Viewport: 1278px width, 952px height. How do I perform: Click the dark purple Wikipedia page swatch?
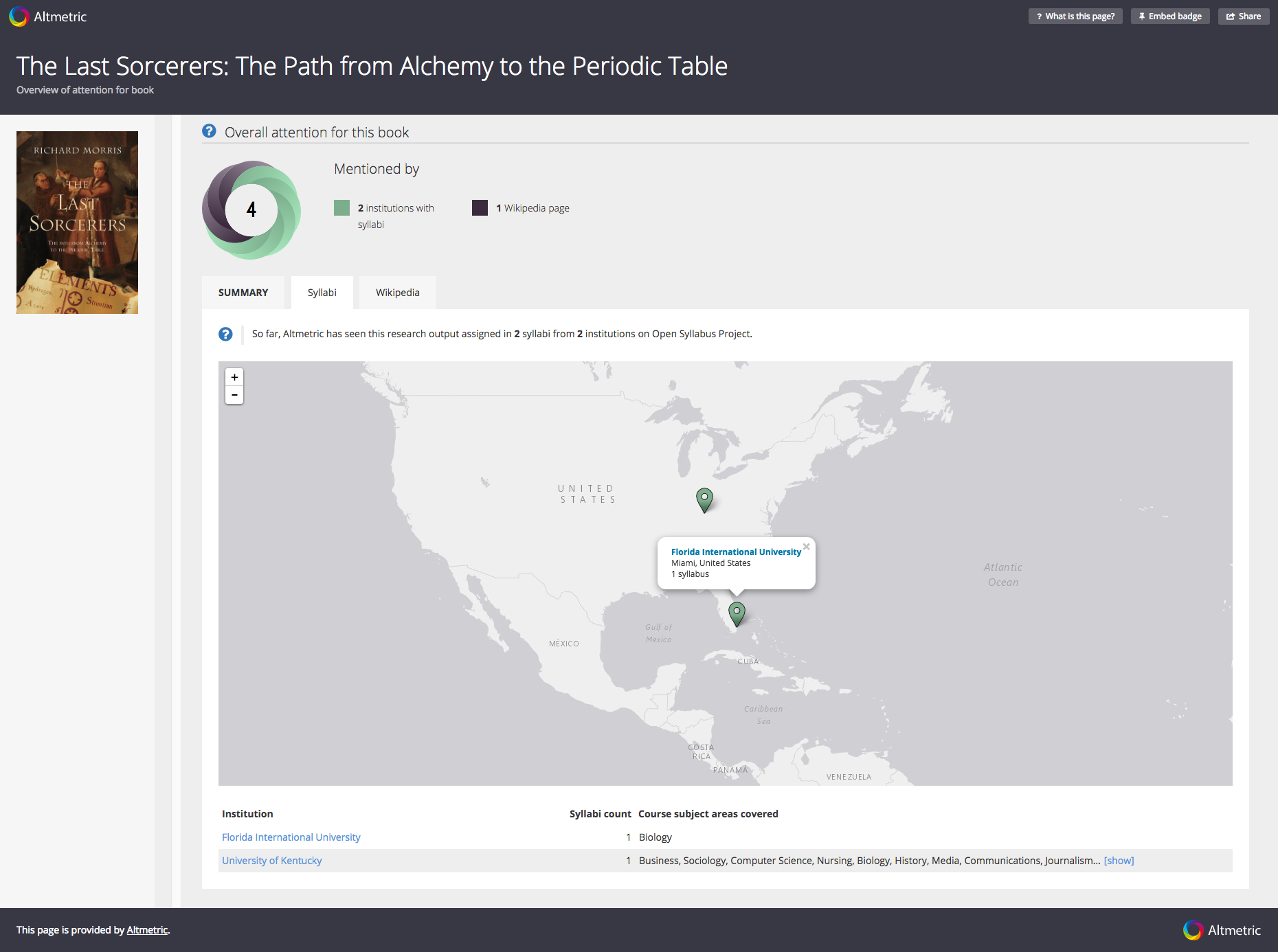(x=480, y=208)
